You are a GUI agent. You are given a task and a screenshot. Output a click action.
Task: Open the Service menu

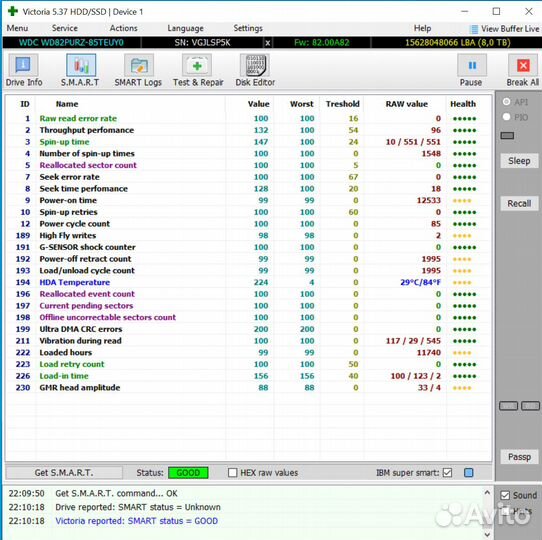pyautogui.click(x=65, y=28)
